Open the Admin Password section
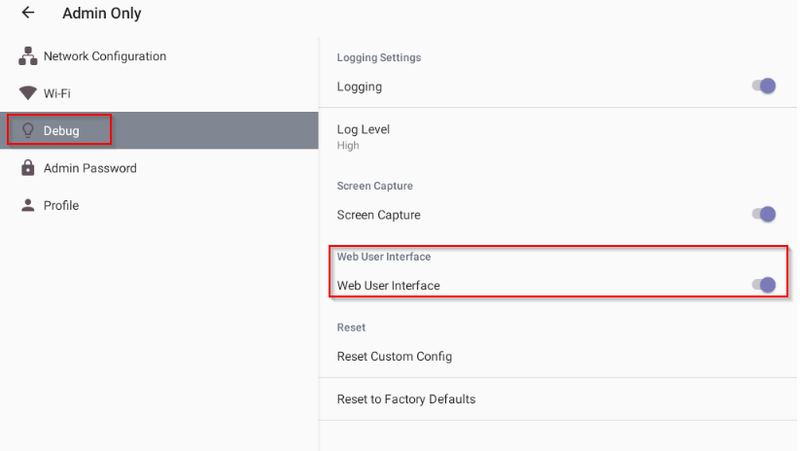 pos(159,168)
